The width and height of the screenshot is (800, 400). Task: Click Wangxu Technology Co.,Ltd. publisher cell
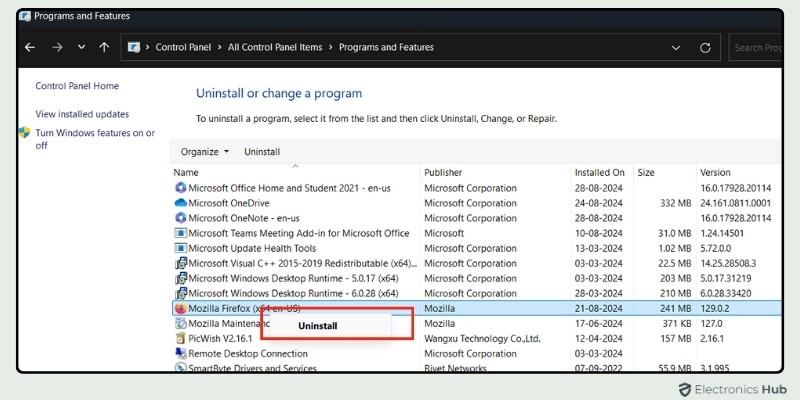pyautogui.click(x=482, y=338)
